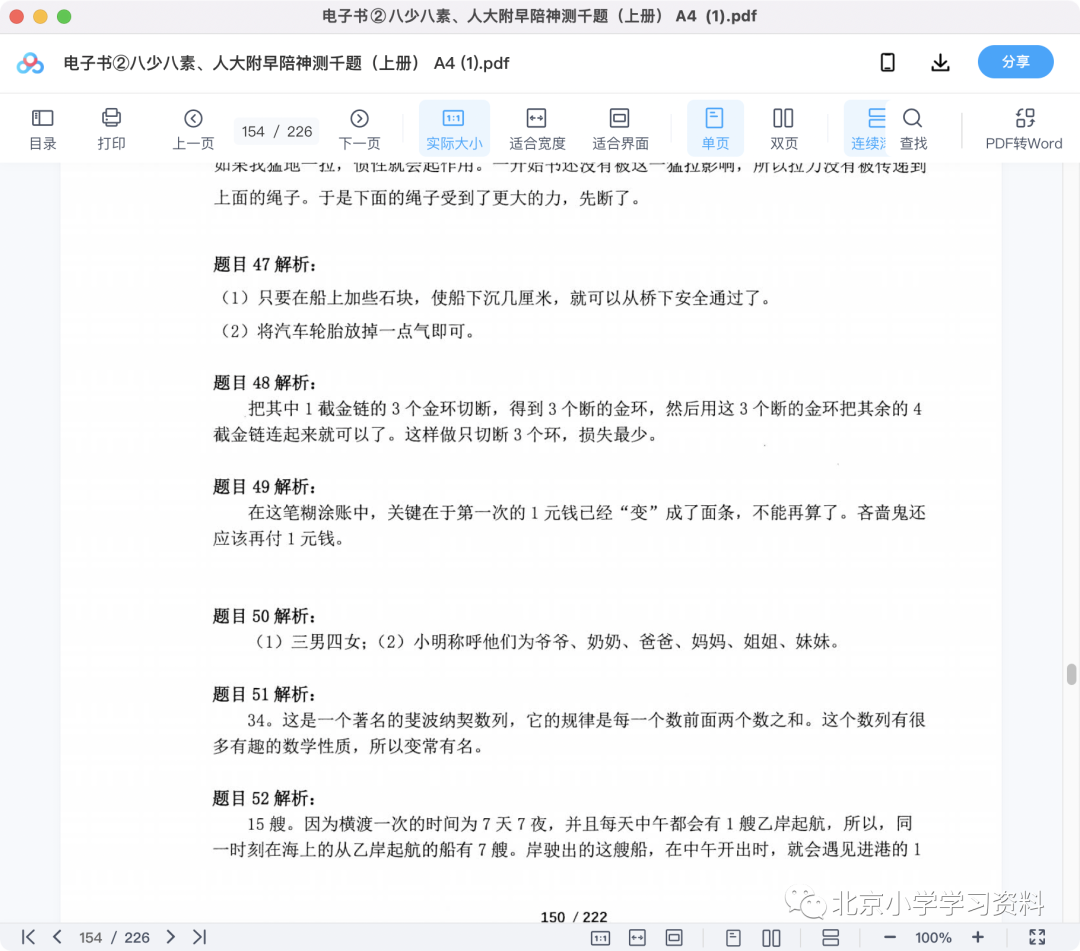Click the bottom bar single page icon
Screen dimensions: 1080x951
coord(734,937)
